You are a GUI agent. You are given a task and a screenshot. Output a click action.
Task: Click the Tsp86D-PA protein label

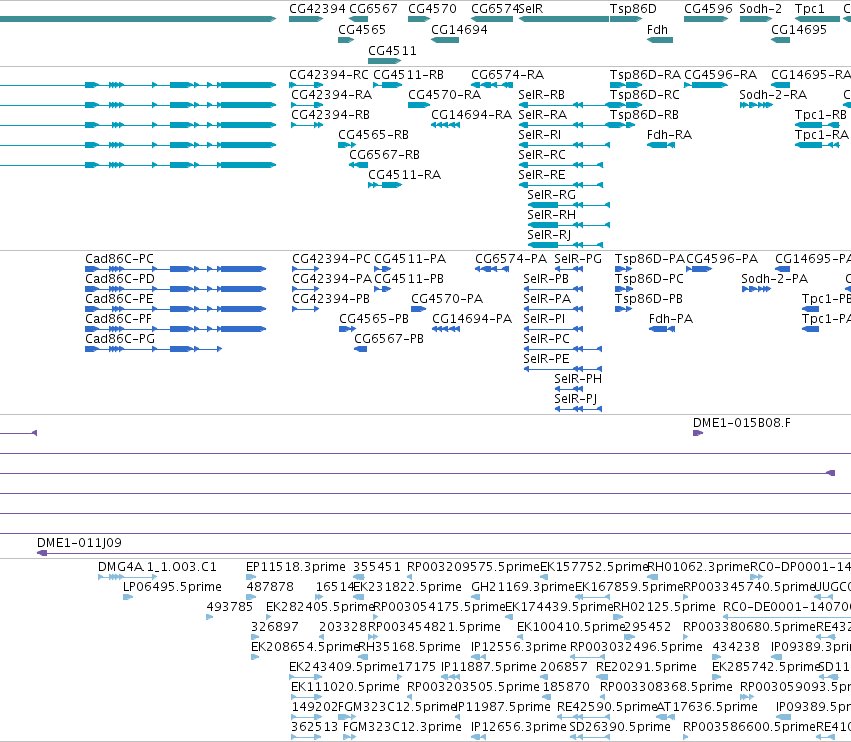click(x=650, y=259)
